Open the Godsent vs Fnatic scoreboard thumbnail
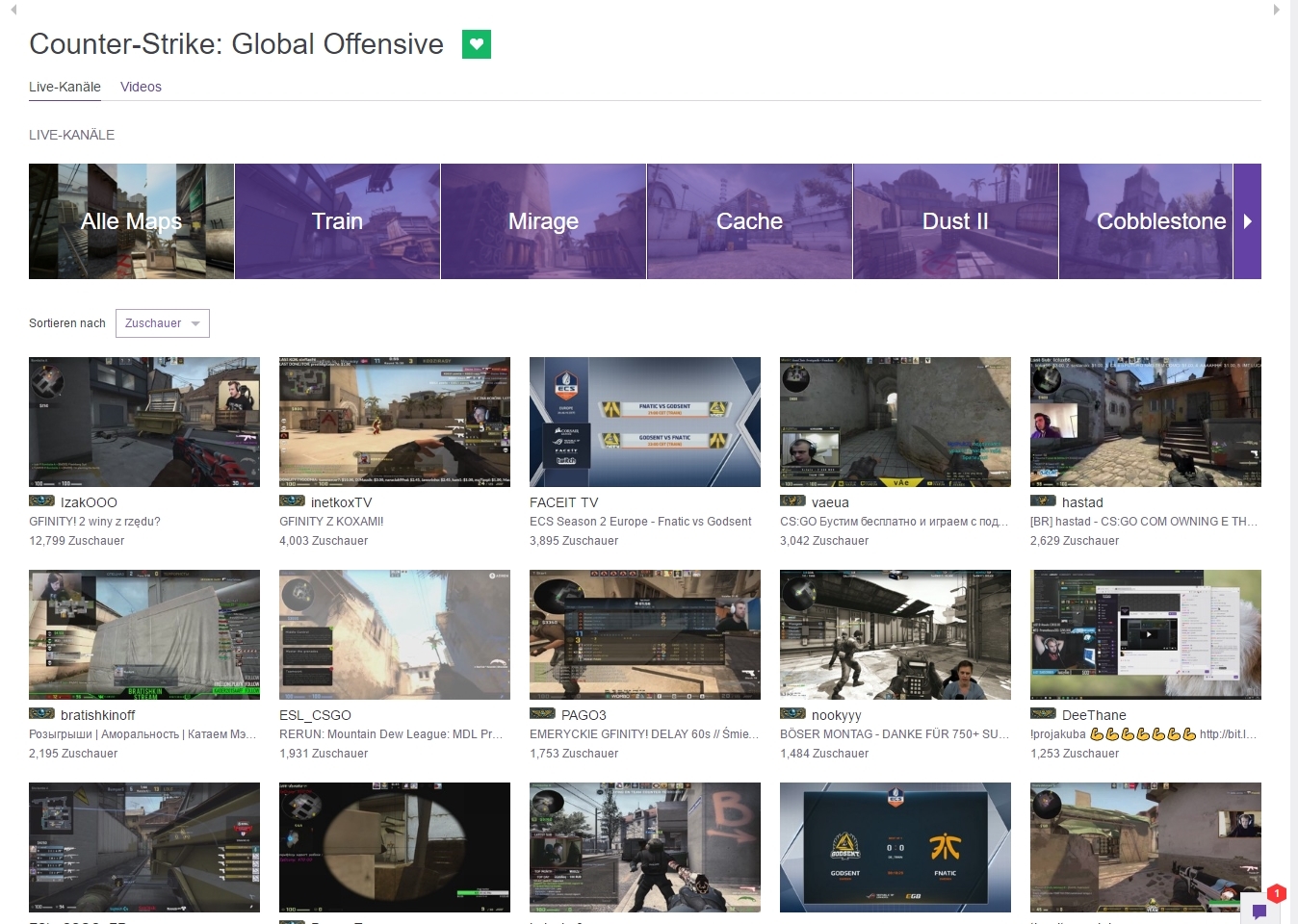The width and height of the screenshot is (1298, 924). tap(896, 847)
